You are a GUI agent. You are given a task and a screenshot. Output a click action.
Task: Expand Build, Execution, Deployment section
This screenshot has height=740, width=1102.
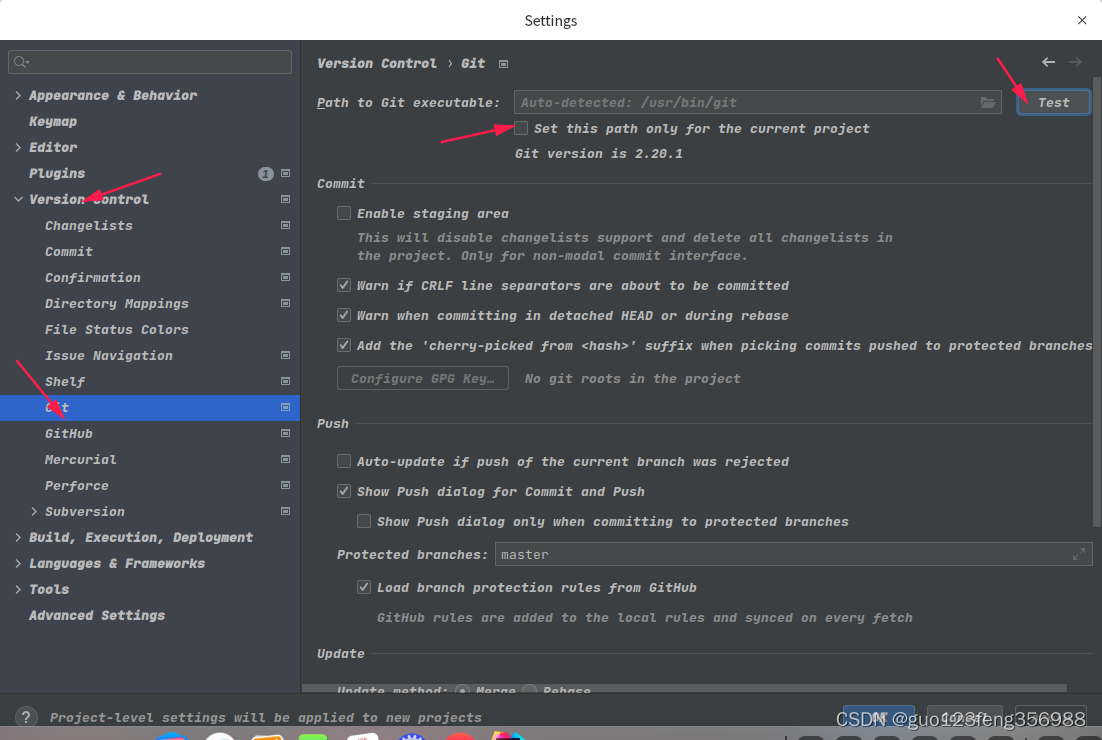18,538
